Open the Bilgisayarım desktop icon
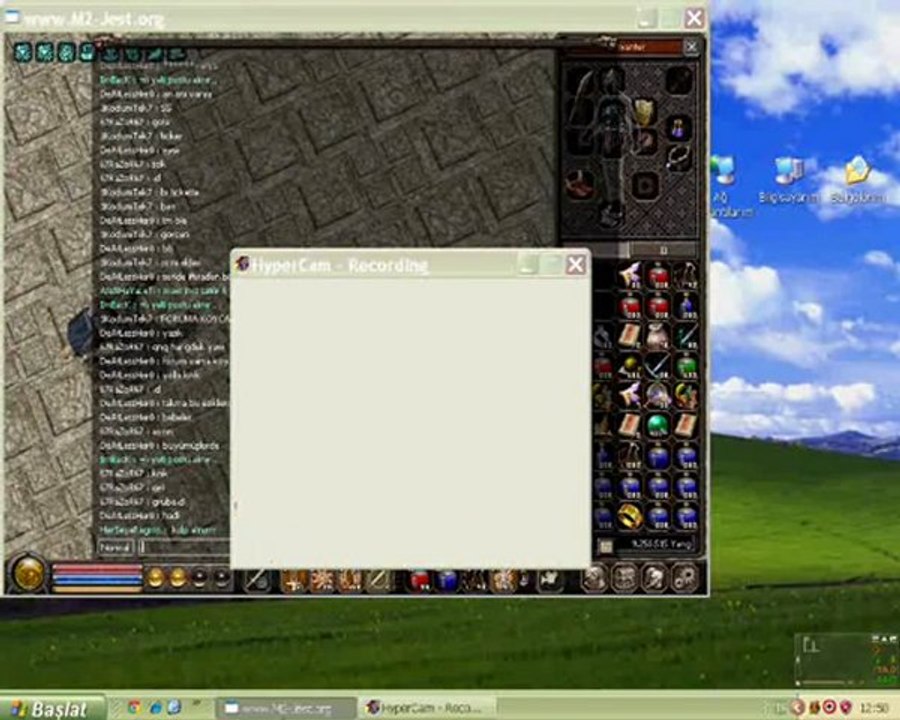Image resolution: width=900 pixels, height=720 pixels. pyautogui.click(x=788, y=180)
